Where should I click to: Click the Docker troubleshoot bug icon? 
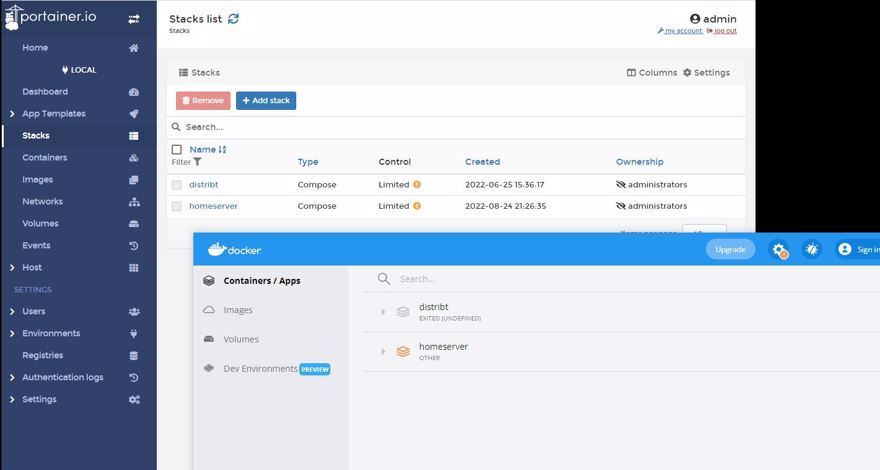(812, 250)
